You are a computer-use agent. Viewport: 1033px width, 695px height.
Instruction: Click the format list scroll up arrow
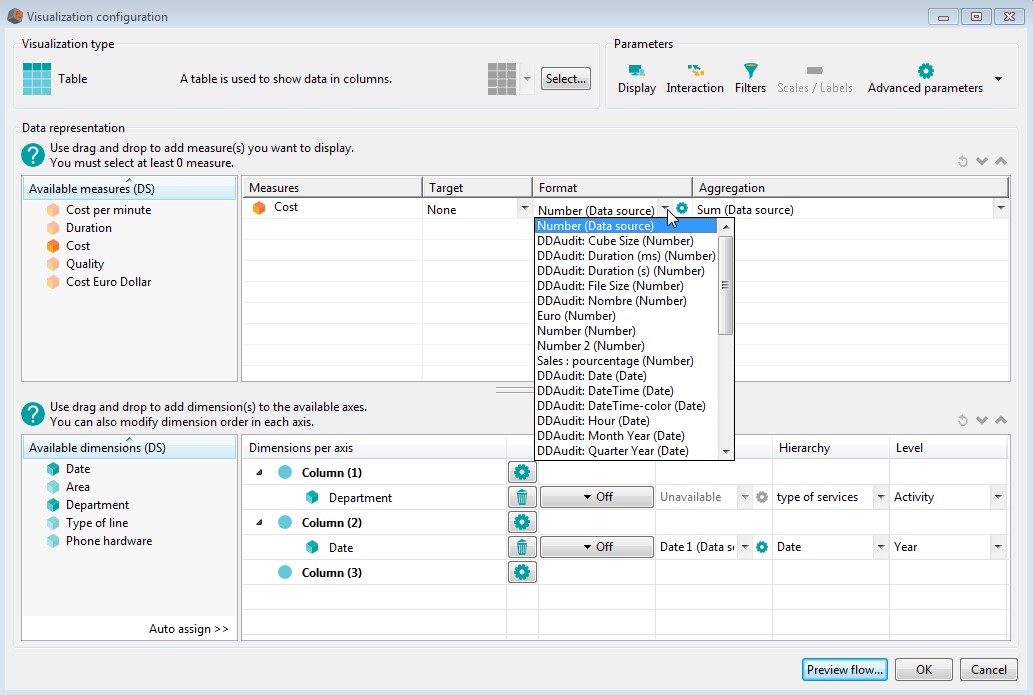coord(725,227)
